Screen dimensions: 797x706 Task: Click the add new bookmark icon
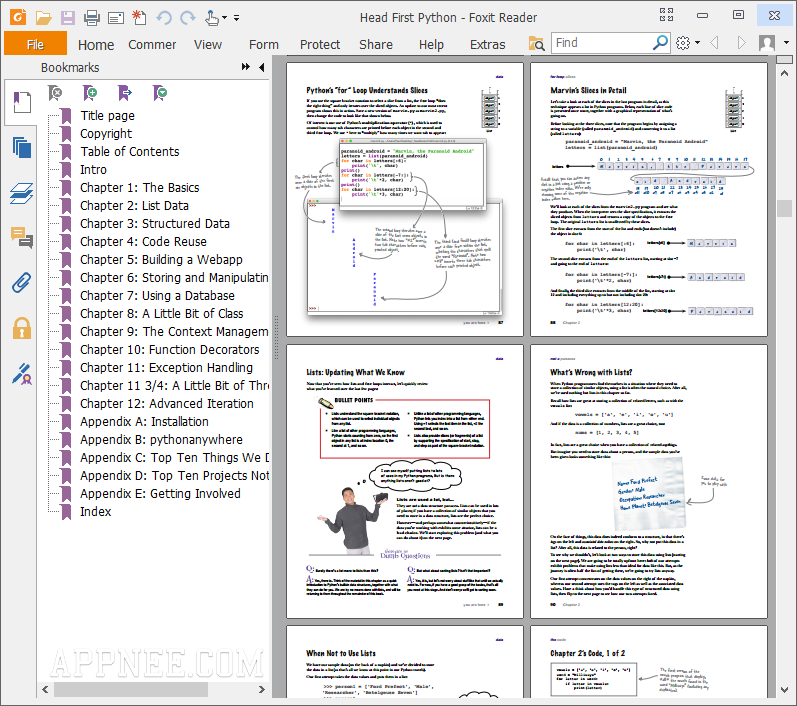(x=90, y=93)
